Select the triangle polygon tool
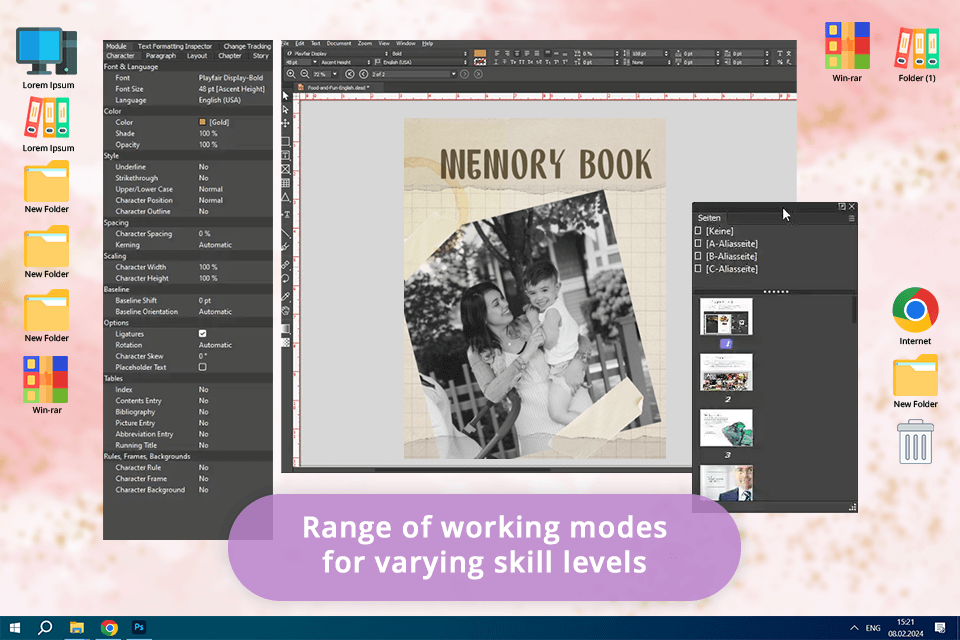The width and height of the screenshot is (960, 640). point(285,197)
